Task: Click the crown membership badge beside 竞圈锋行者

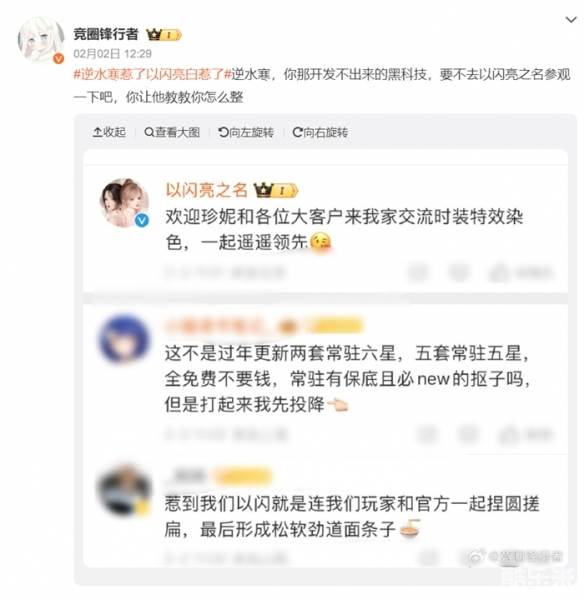Action: pyautogui.click(x=163, y=35)
